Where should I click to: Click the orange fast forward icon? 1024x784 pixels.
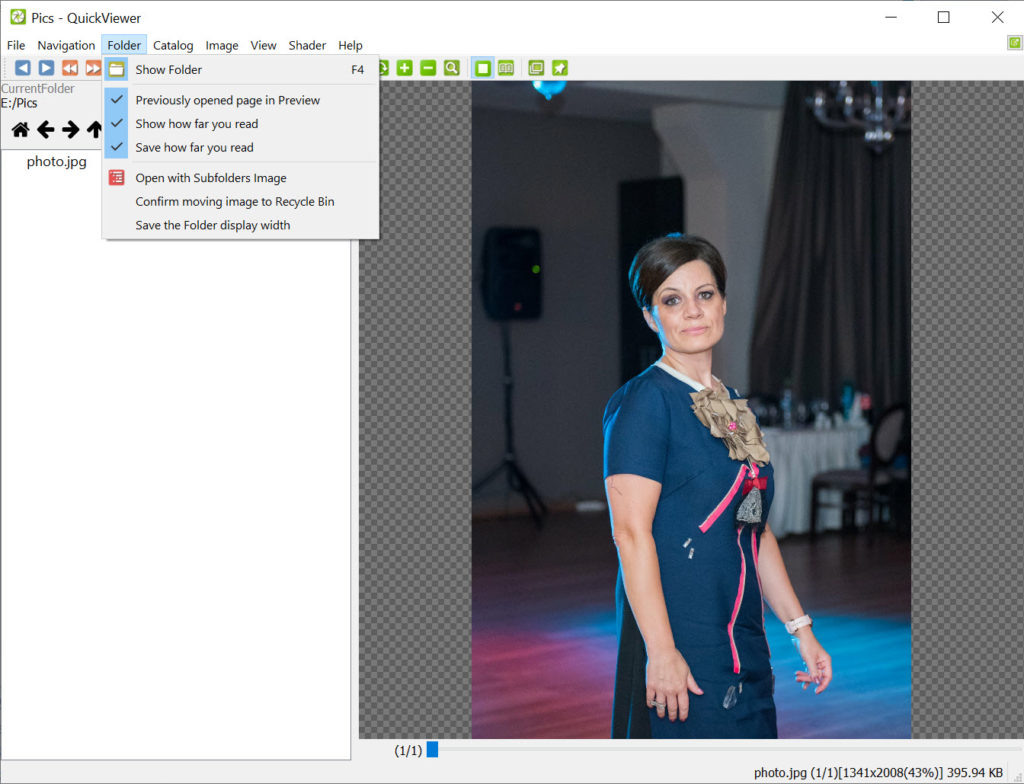click(x=93, y=68)
